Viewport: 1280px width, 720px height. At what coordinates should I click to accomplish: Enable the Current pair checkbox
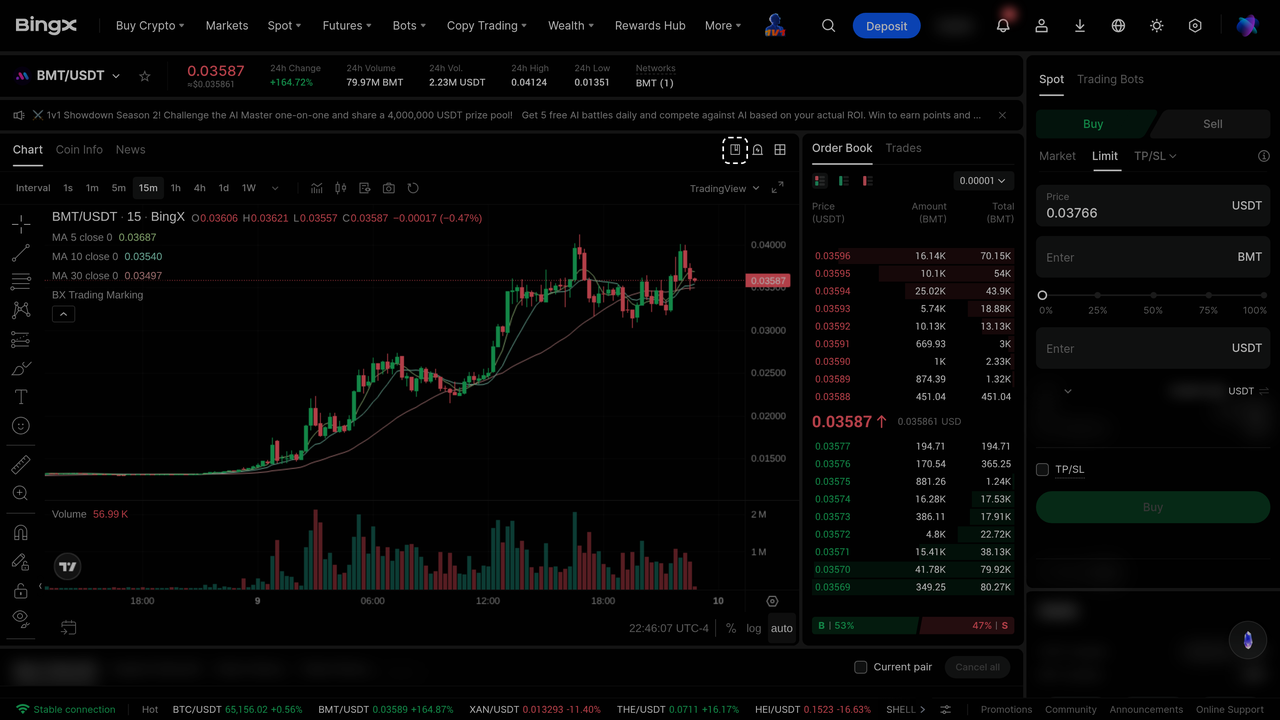pyautogui.click(x=860, y=667)
